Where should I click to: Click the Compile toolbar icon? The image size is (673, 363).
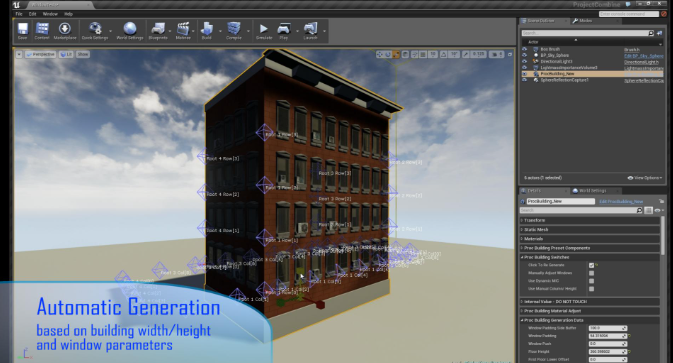(x=234, y=29)
